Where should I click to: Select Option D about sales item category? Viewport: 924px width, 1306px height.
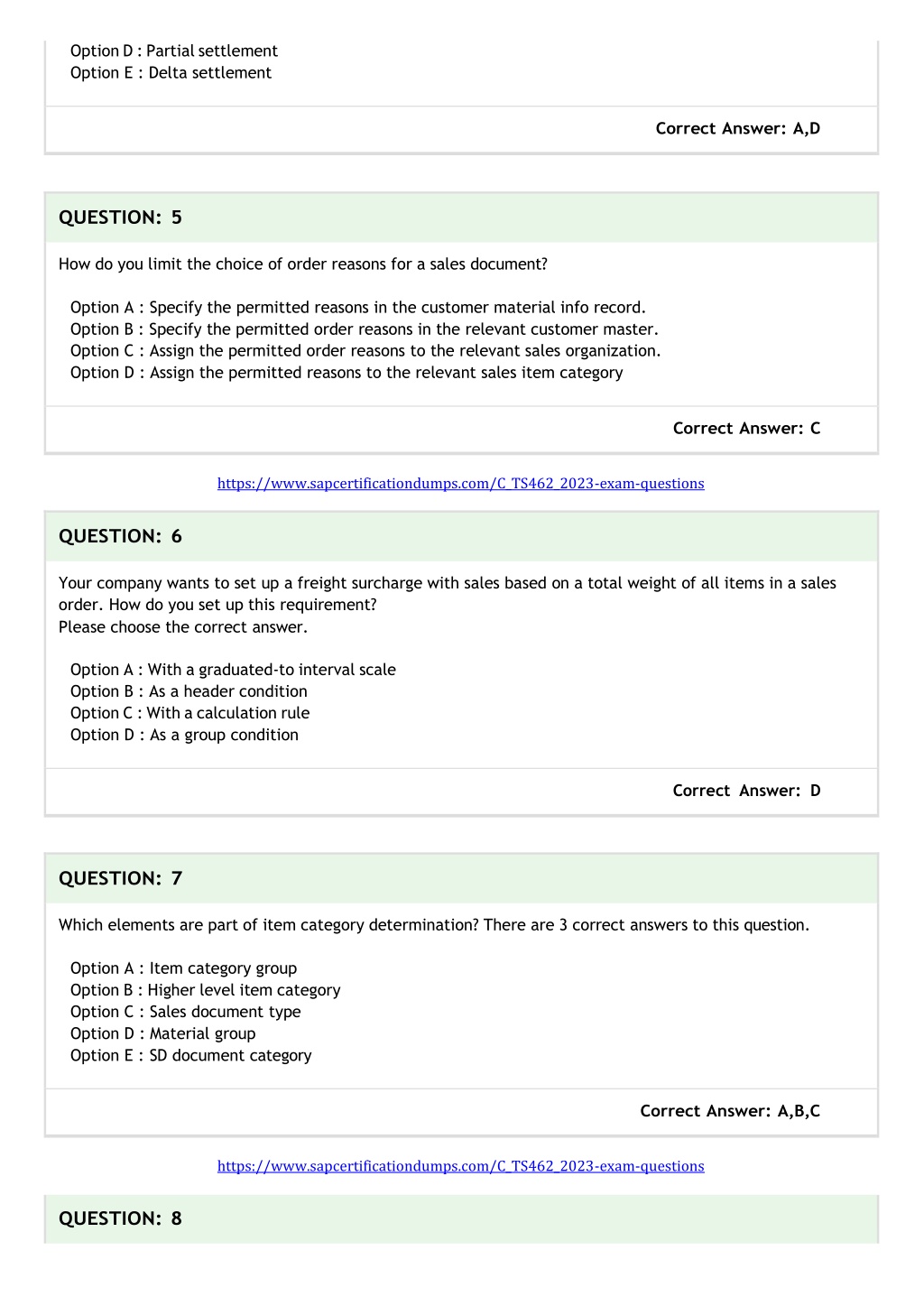point(346,373)
